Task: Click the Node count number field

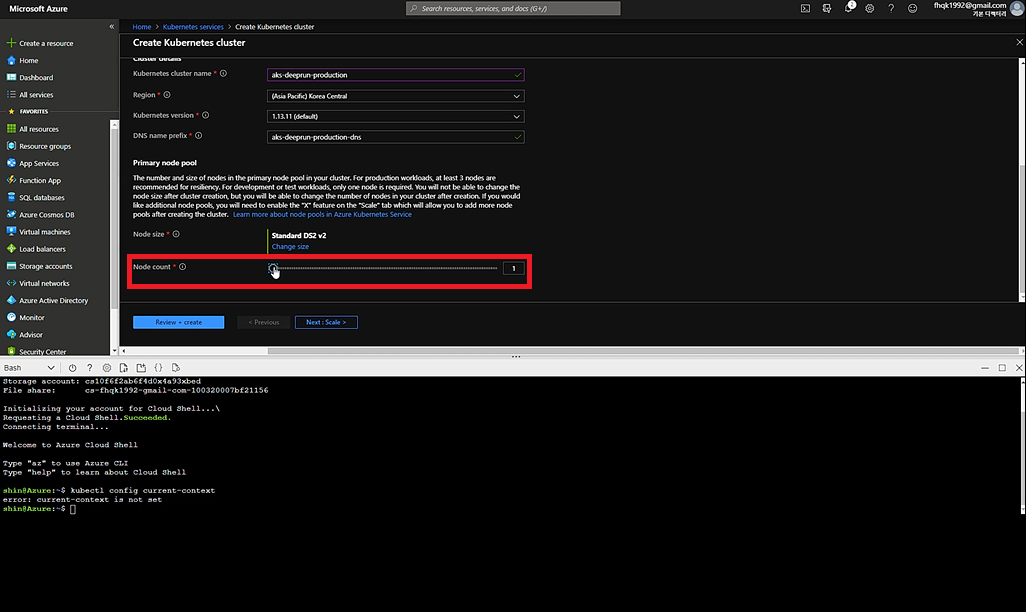Action: click(x=514, y=268)
